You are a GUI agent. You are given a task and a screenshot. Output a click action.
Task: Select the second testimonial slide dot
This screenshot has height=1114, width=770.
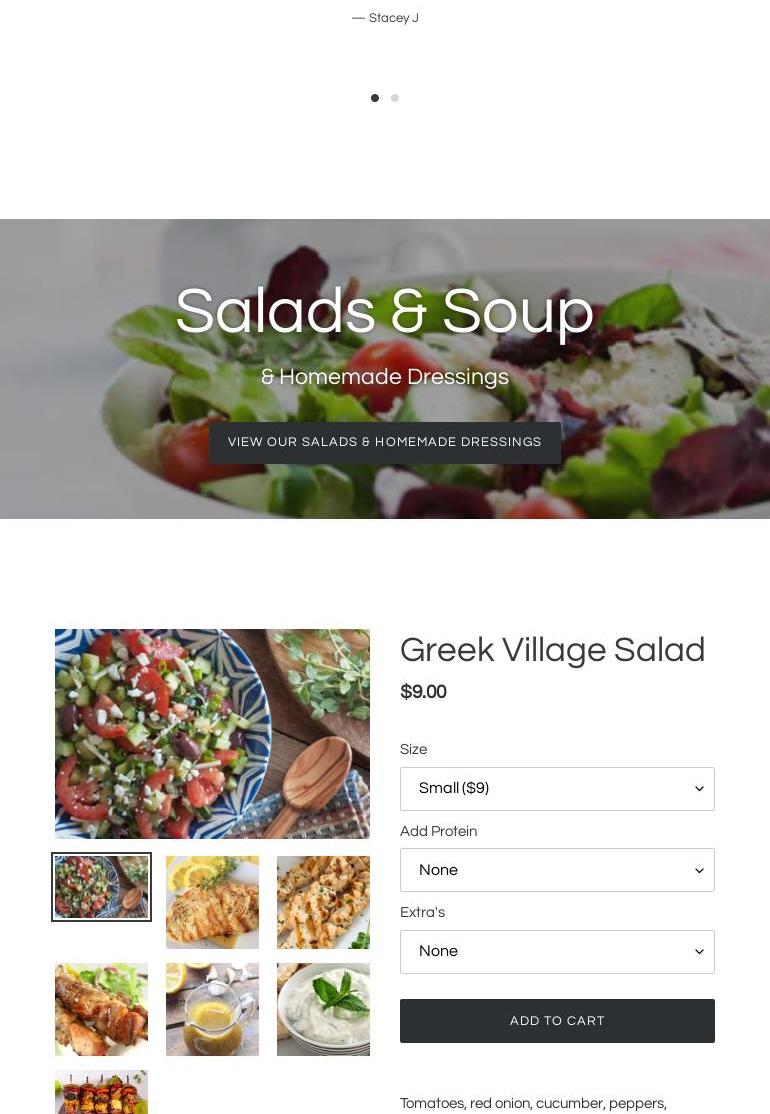click(x=395, y=98)
